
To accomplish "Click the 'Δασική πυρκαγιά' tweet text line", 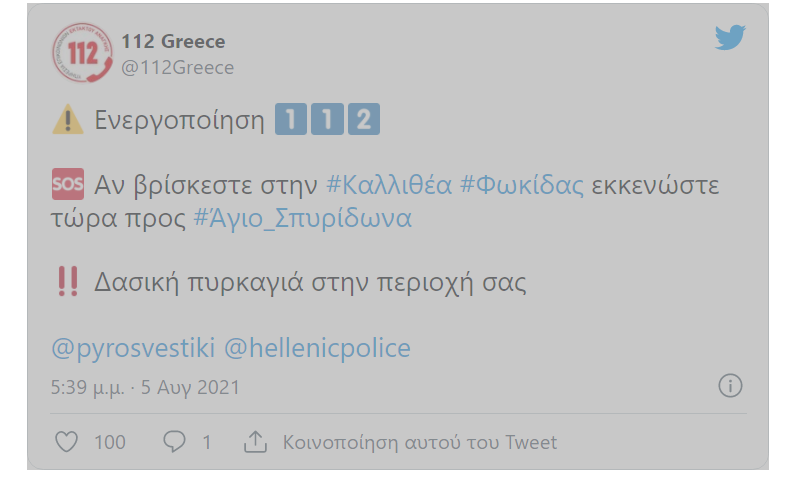I will 310,282.
